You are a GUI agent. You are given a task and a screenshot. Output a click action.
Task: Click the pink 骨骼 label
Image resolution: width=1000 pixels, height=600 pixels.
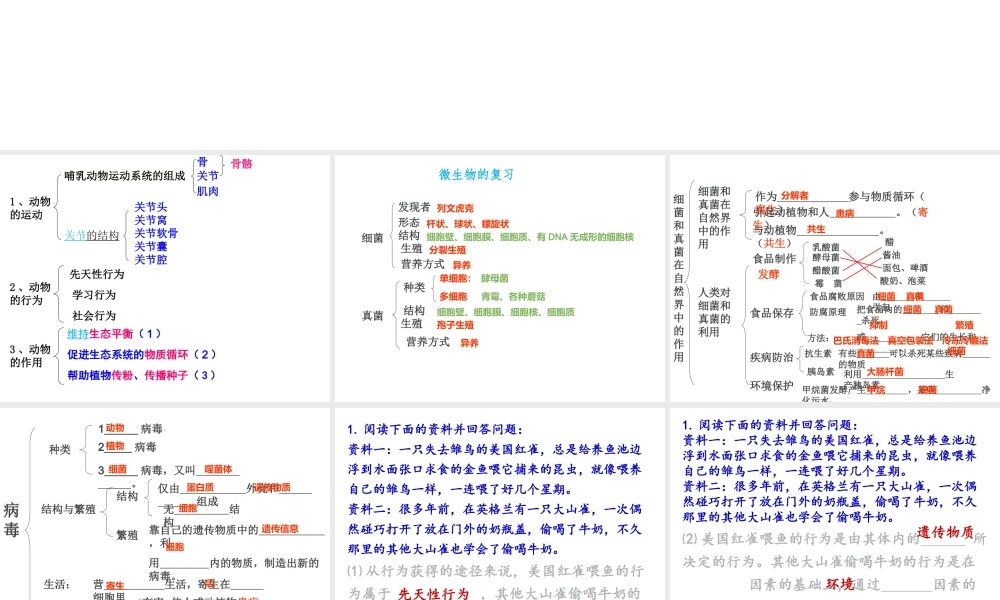pos(241,163)
